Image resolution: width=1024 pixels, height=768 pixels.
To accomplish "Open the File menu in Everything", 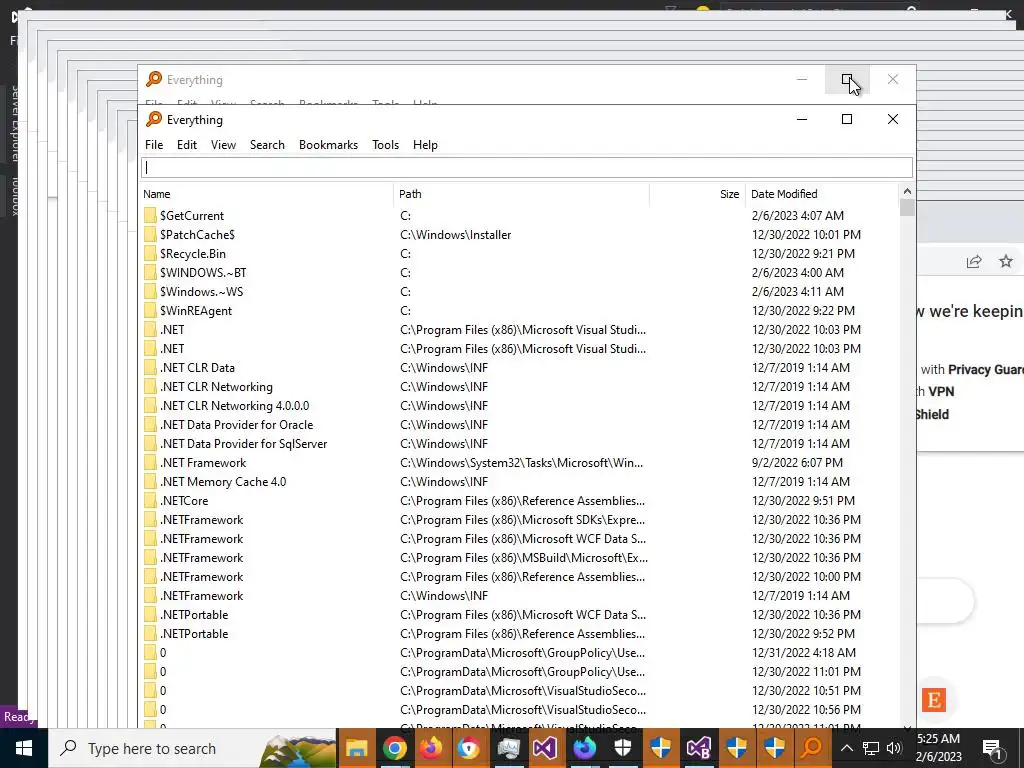I will click(154, 145).
